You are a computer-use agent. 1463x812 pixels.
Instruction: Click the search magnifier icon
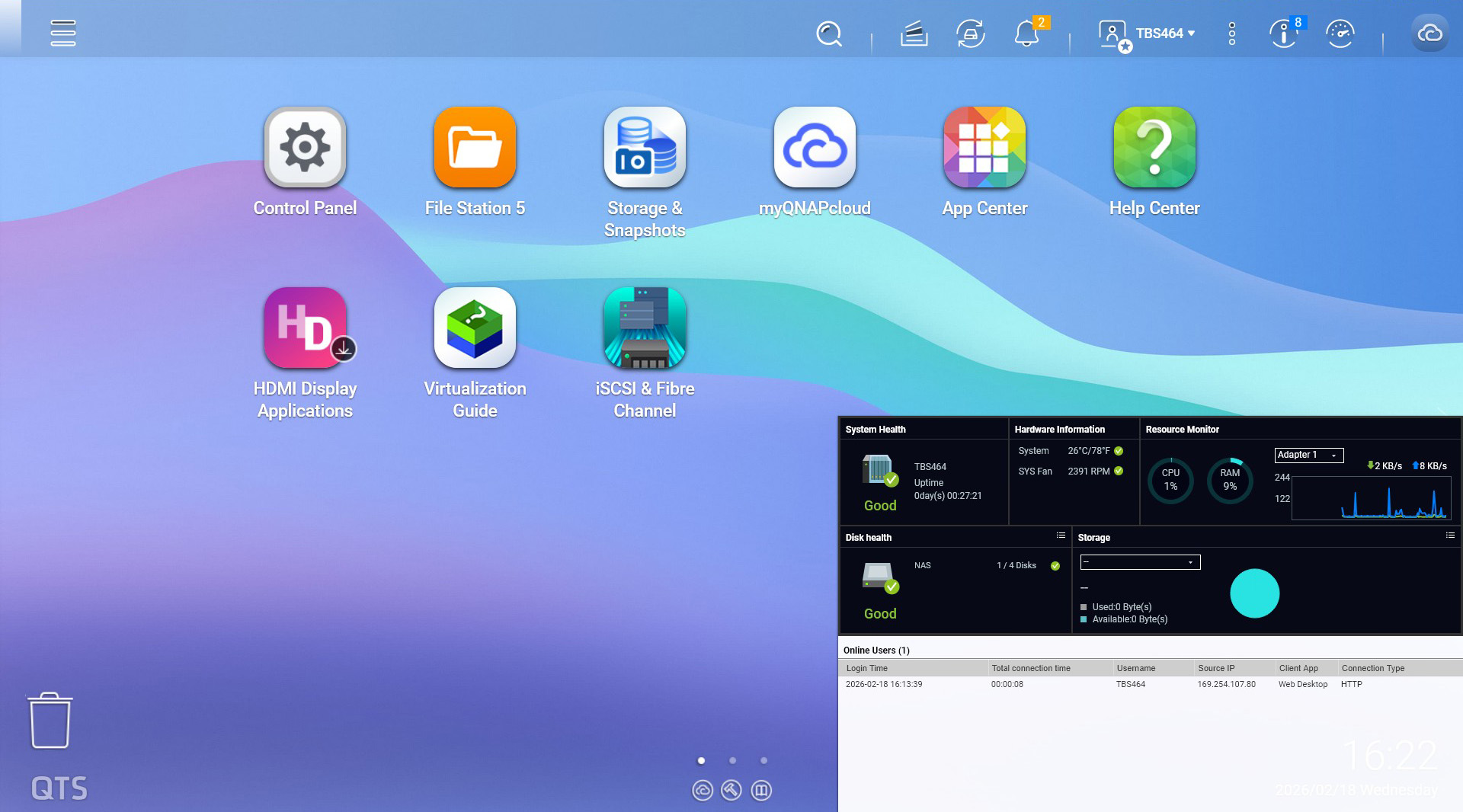point(828,34)
